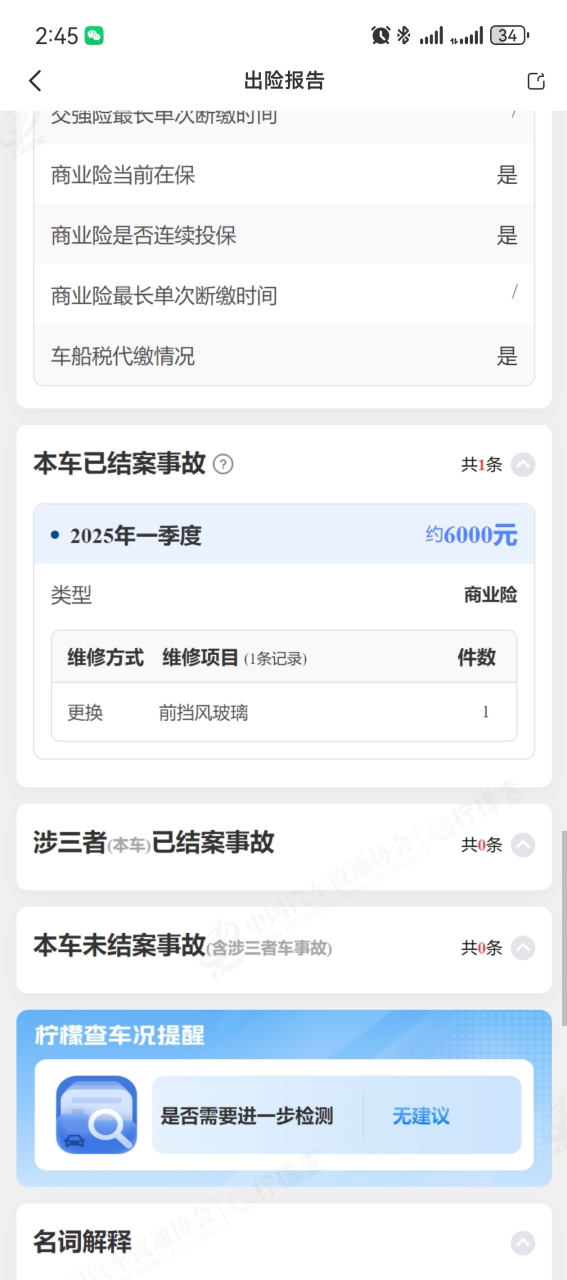
Task: Tap the Bluetooth status icon
Action: (404, 36)
